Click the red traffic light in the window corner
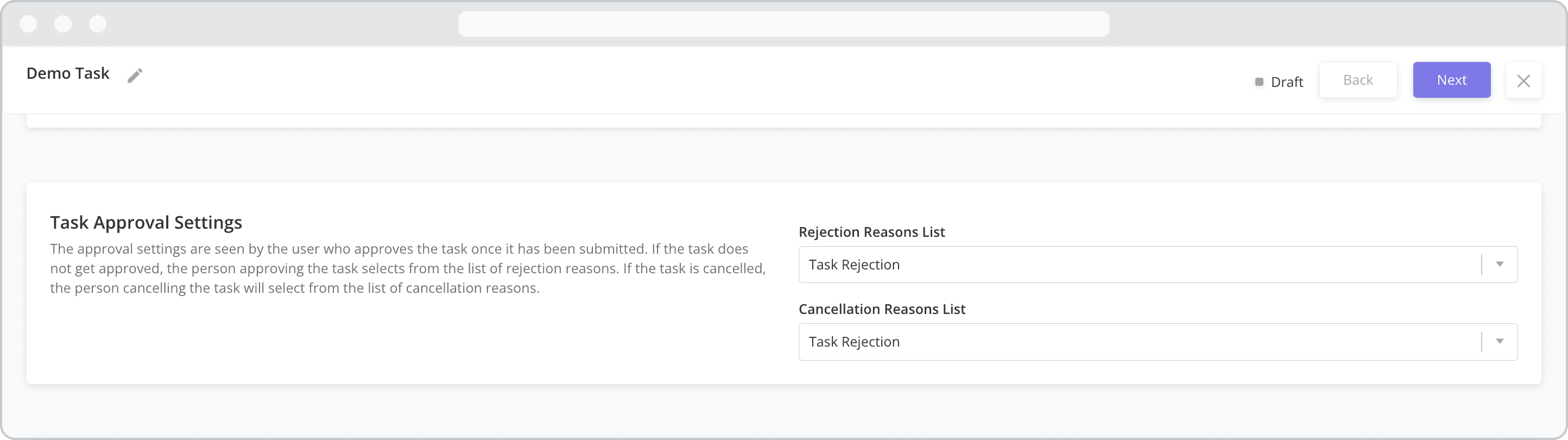 [29, 24]
